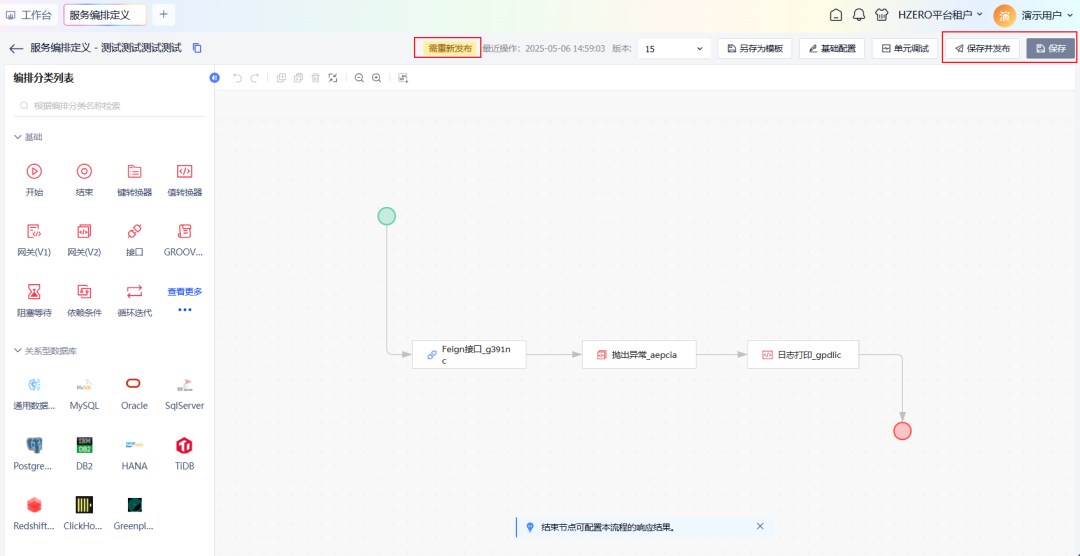Image resolution: width=1080 pixels, height=556 pixels.
Task: Click the undo arrow in canvas toolbar
Action: [x=238, y=78]
